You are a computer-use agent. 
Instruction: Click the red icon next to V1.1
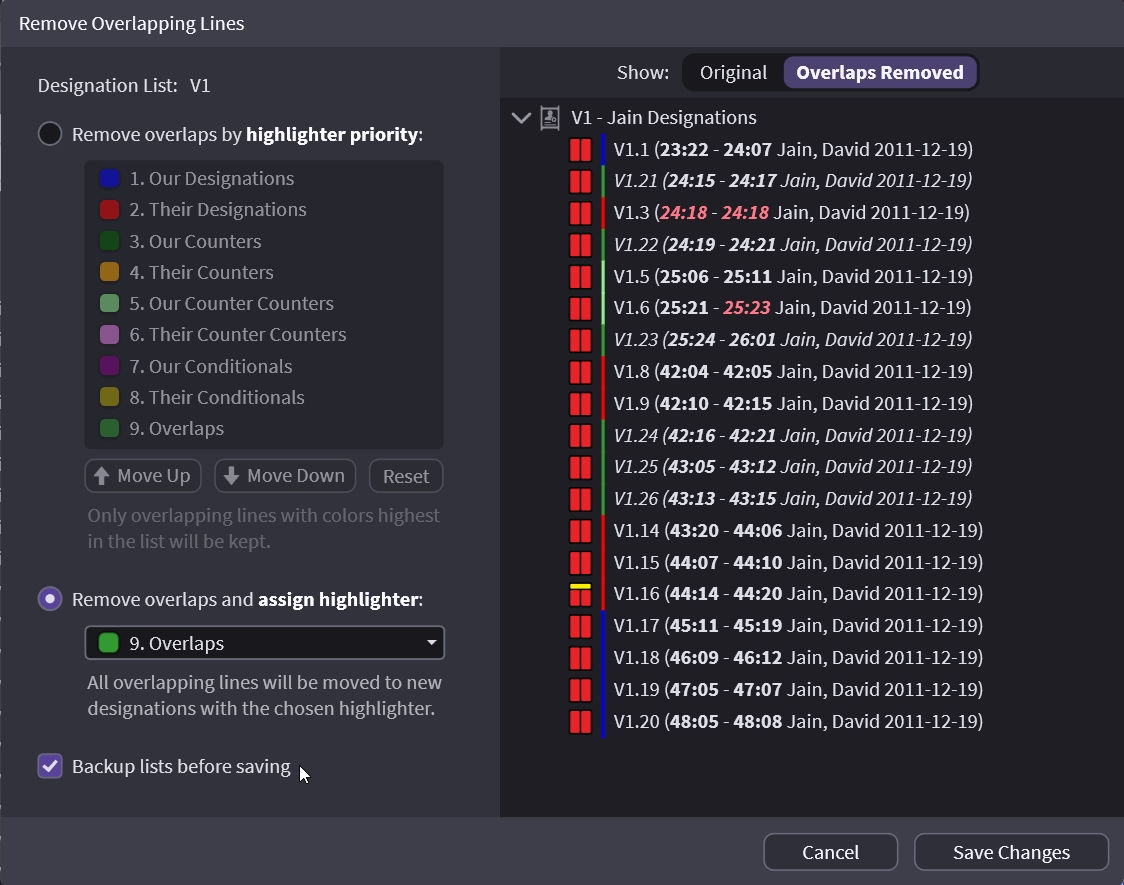580,150
